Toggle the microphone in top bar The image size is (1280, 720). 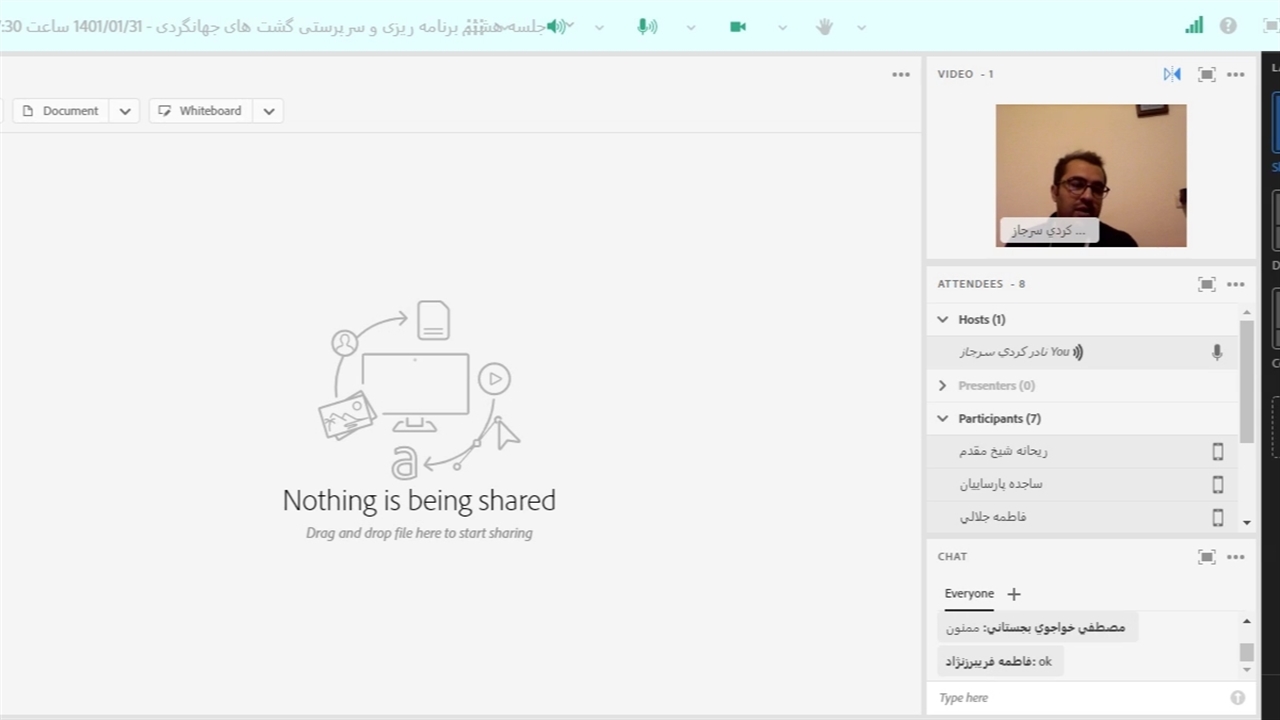click(x=647, y=27)
